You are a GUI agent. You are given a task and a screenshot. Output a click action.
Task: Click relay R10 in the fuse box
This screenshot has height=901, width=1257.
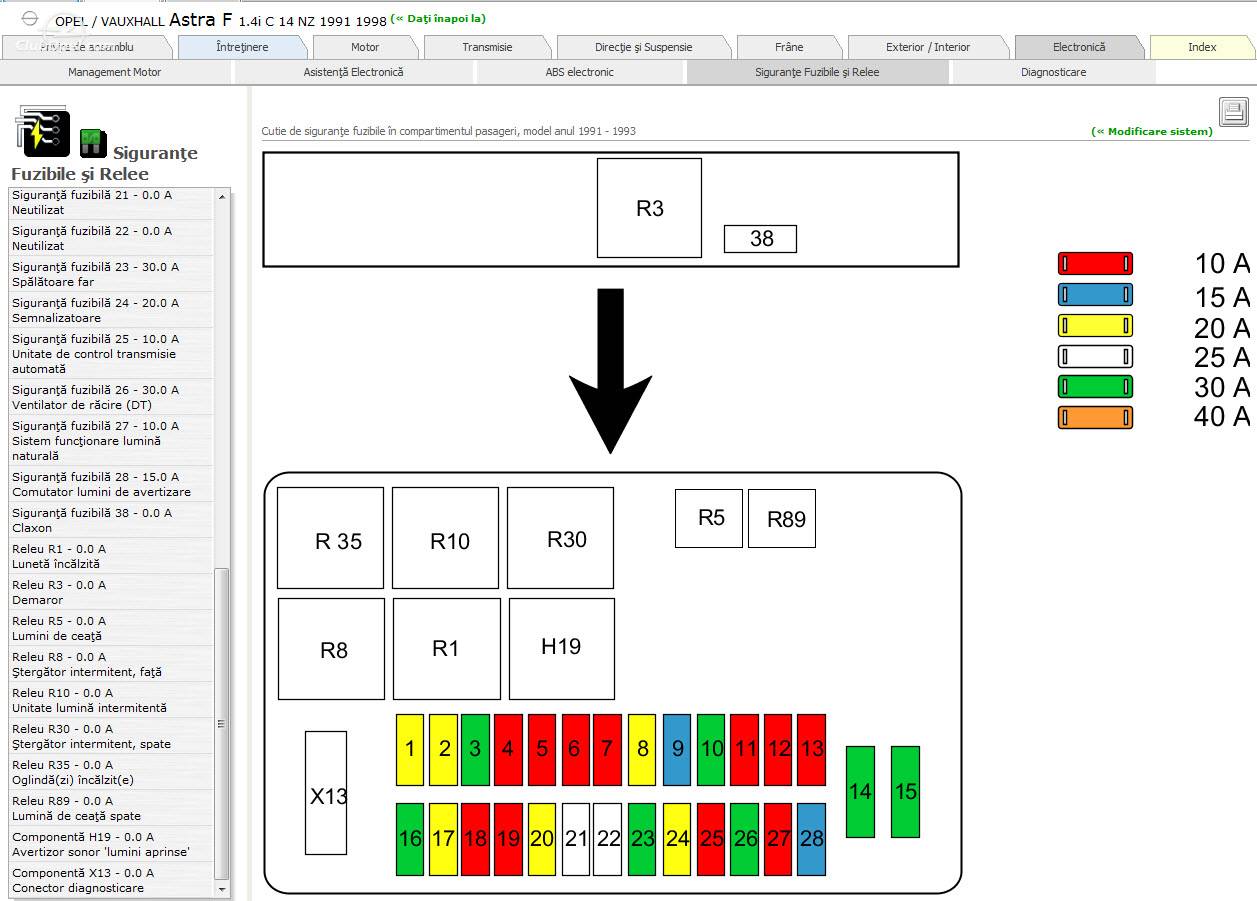445,538
